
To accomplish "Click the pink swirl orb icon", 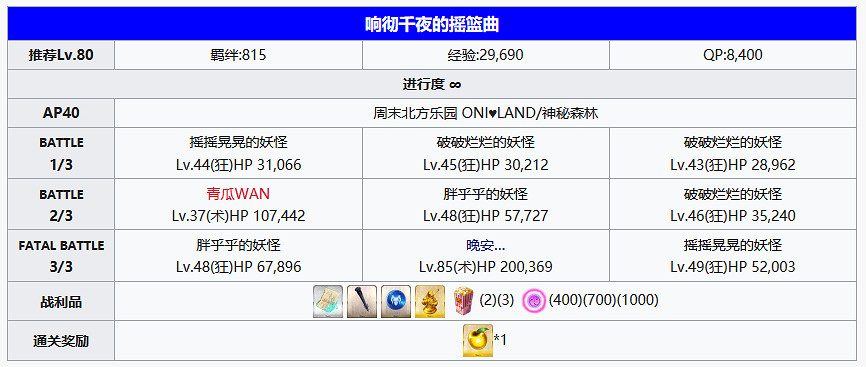I will 534,302.
